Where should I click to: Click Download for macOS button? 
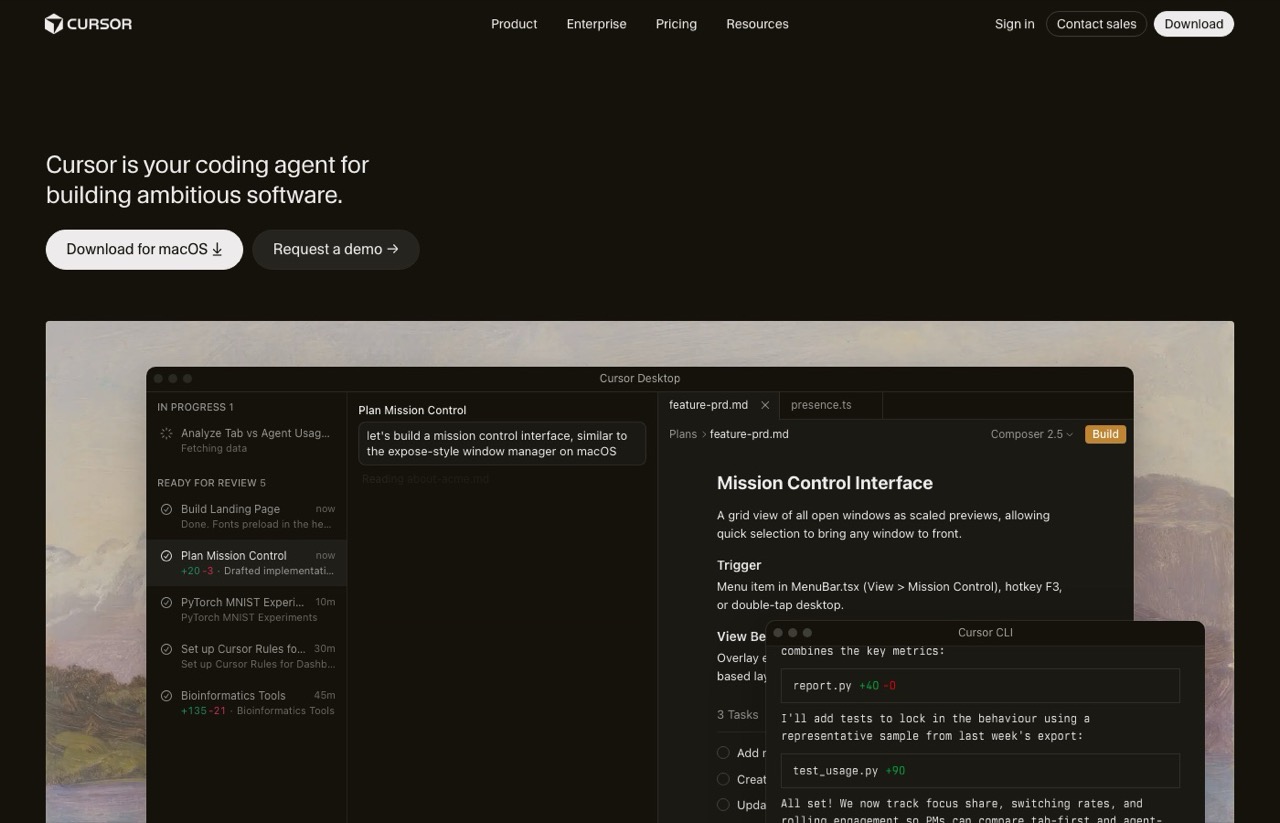click(x=144, y=249)
